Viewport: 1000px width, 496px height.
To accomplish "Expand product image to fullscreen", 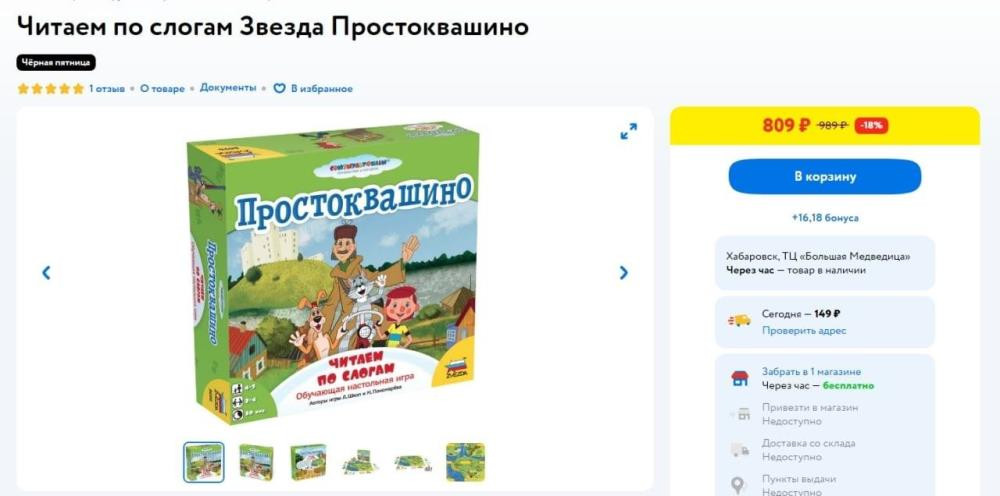I will click(x=628, y=131).
